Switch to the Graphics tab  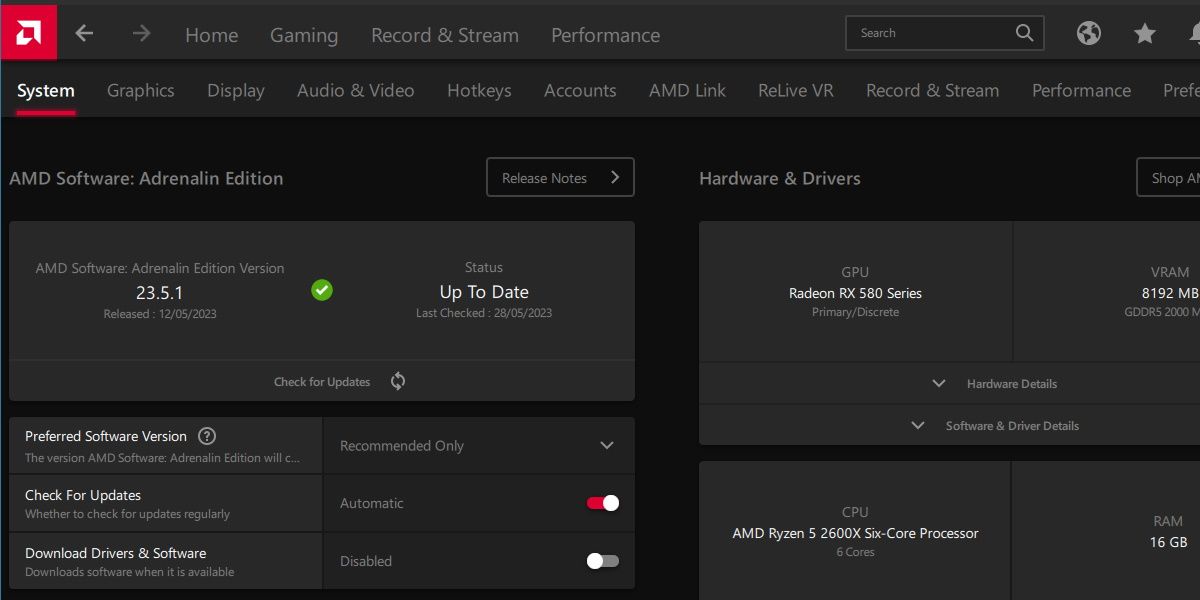140,90
